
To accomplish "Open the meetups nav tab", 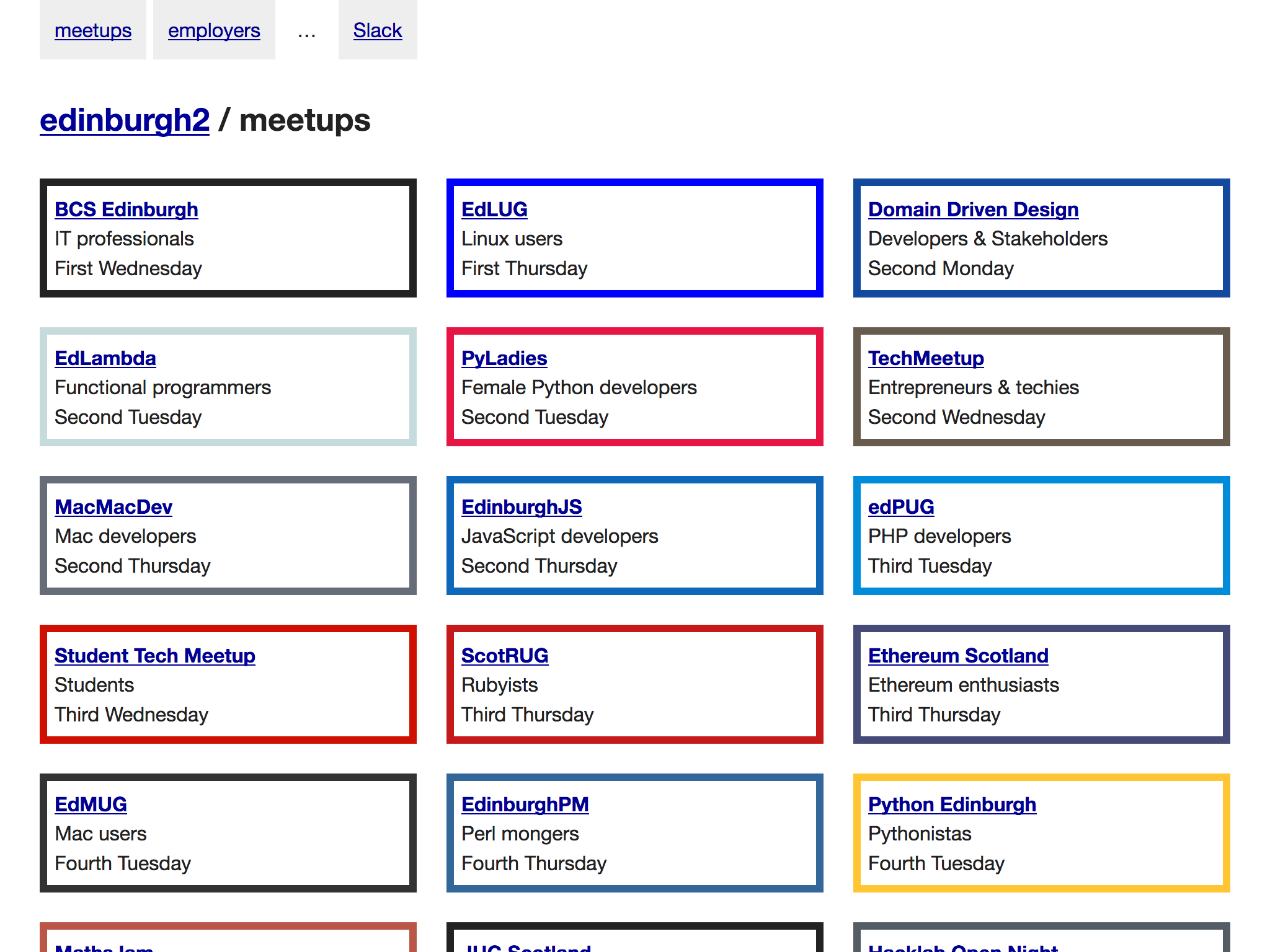I will pos(93,30).
